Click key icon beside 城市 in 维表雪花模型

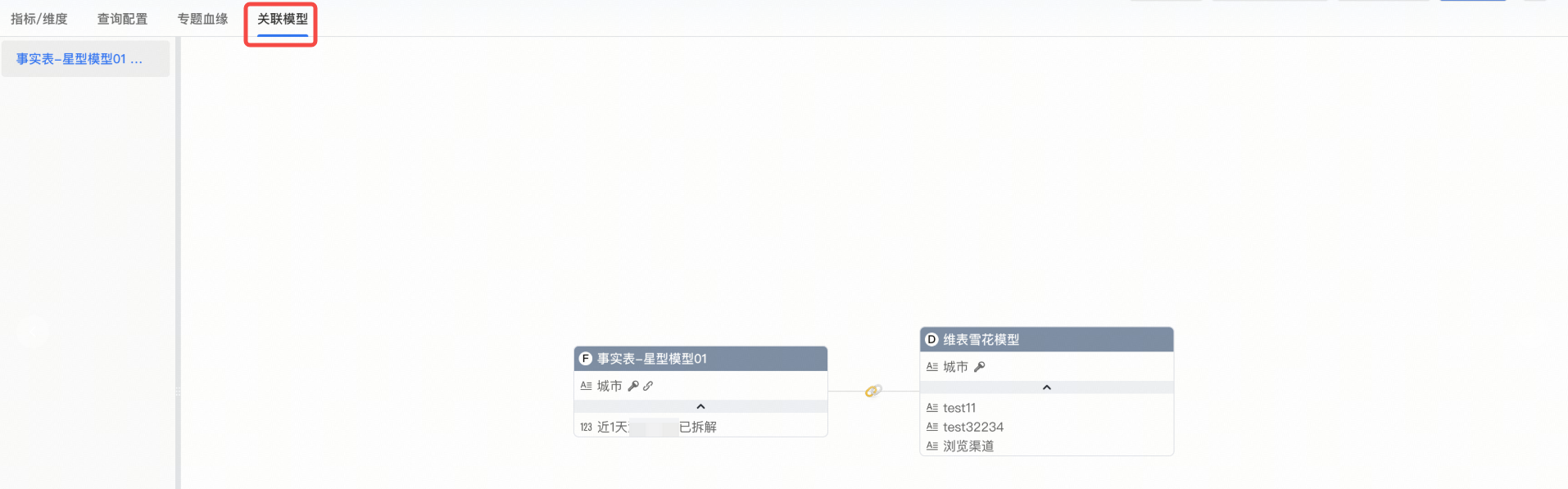[980, 367]
